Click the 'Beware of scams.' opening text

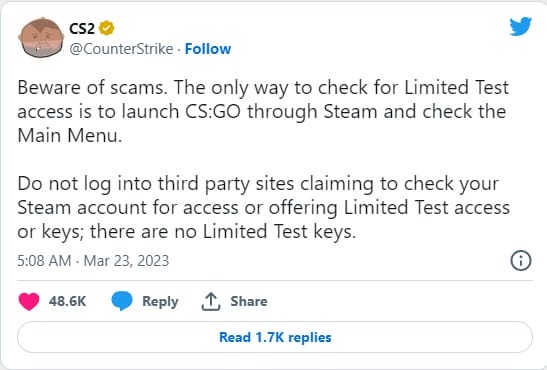[92, 87]
